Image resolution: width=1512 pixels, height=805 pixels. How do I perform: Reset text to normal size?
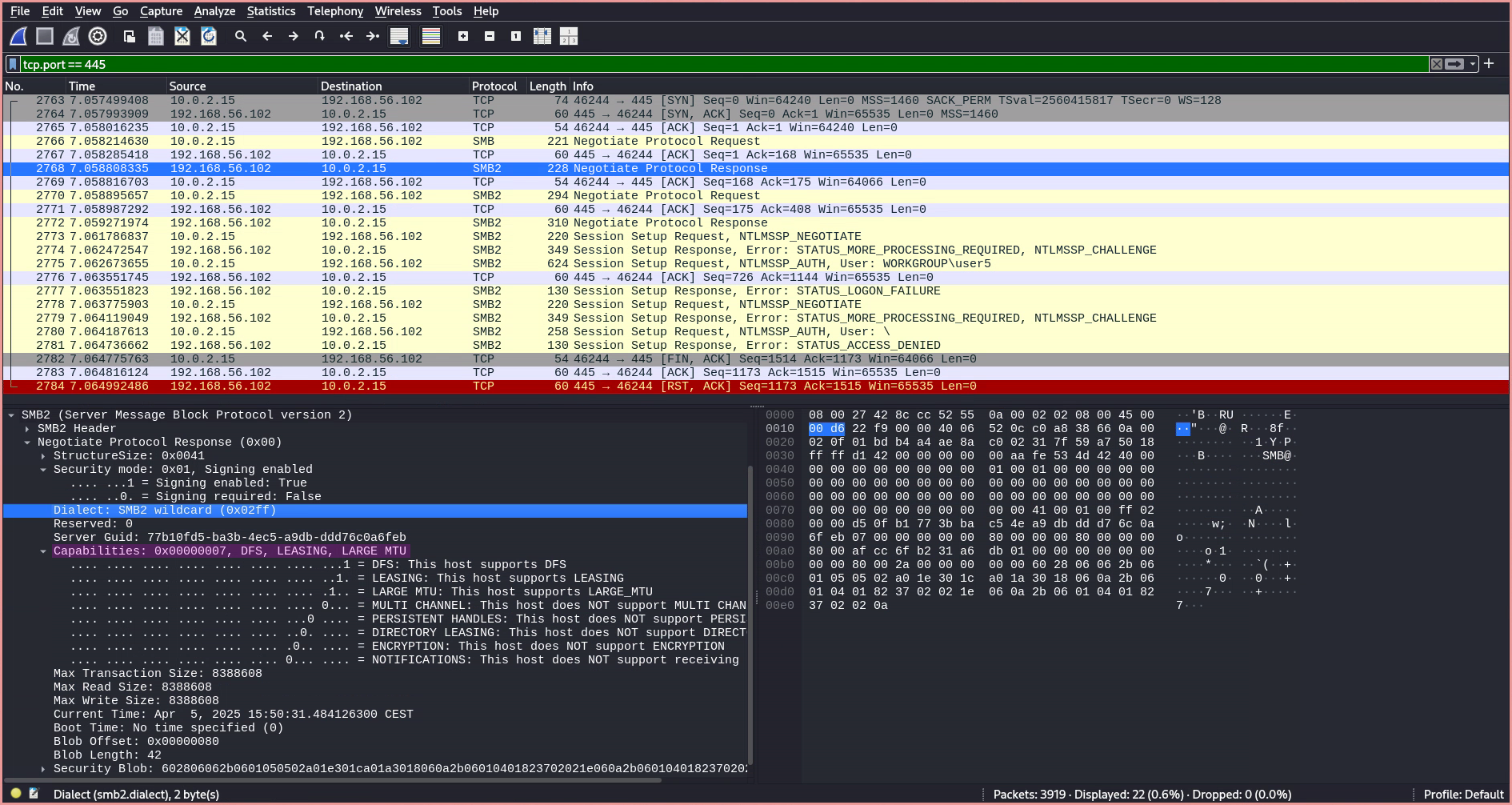coord(516,36)
